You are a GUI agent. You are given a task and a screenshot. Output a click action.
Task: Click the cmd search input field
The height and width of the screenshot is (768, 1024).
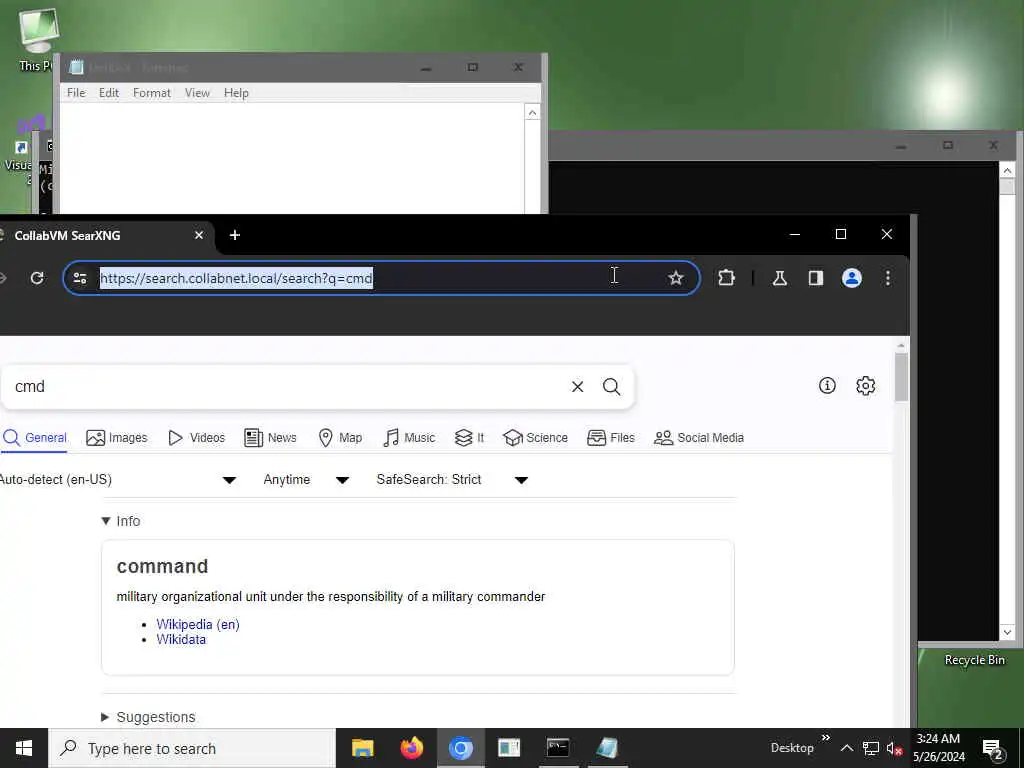click(284, 387)
